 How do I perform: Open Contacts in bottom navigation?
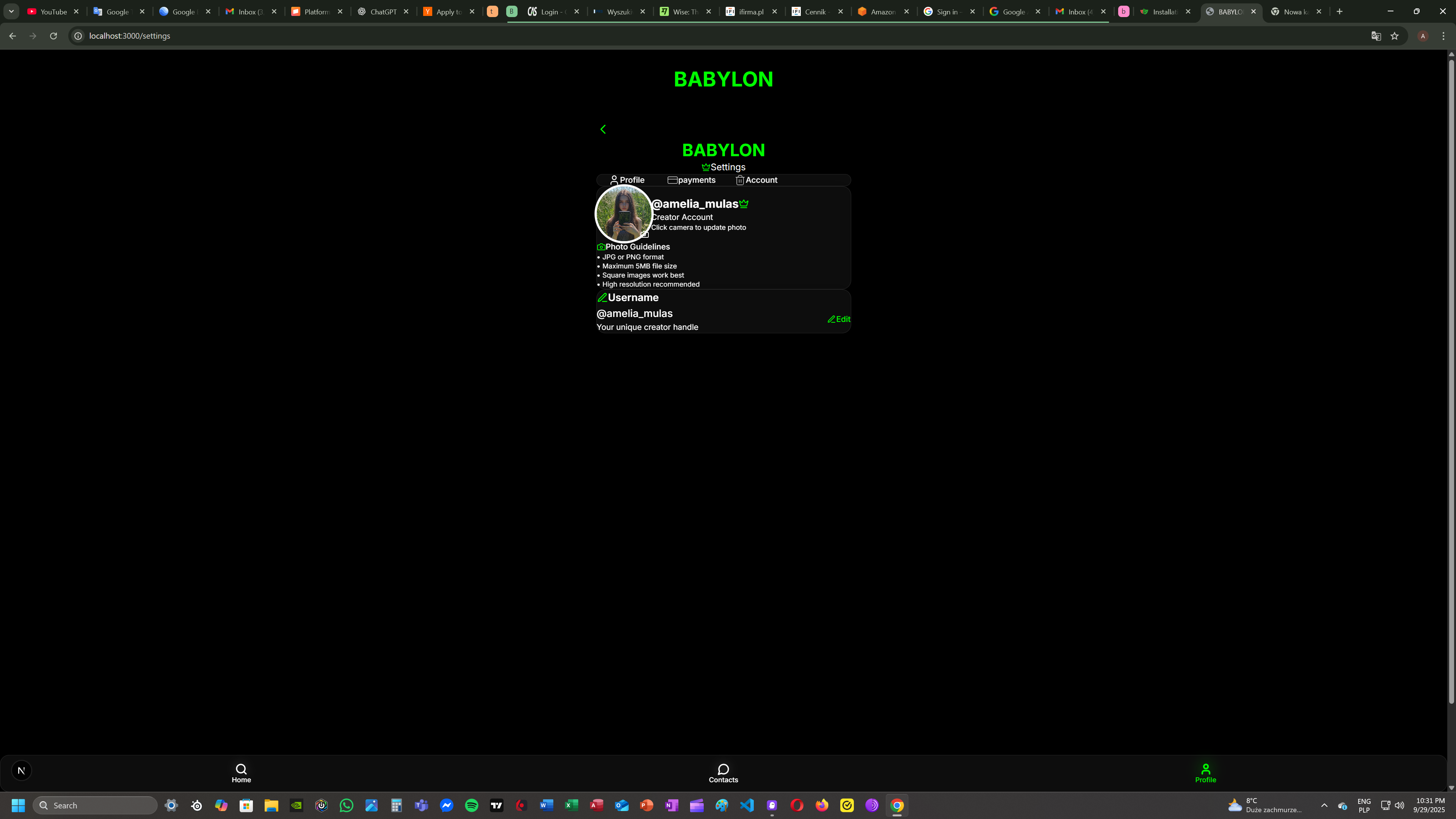723,773
